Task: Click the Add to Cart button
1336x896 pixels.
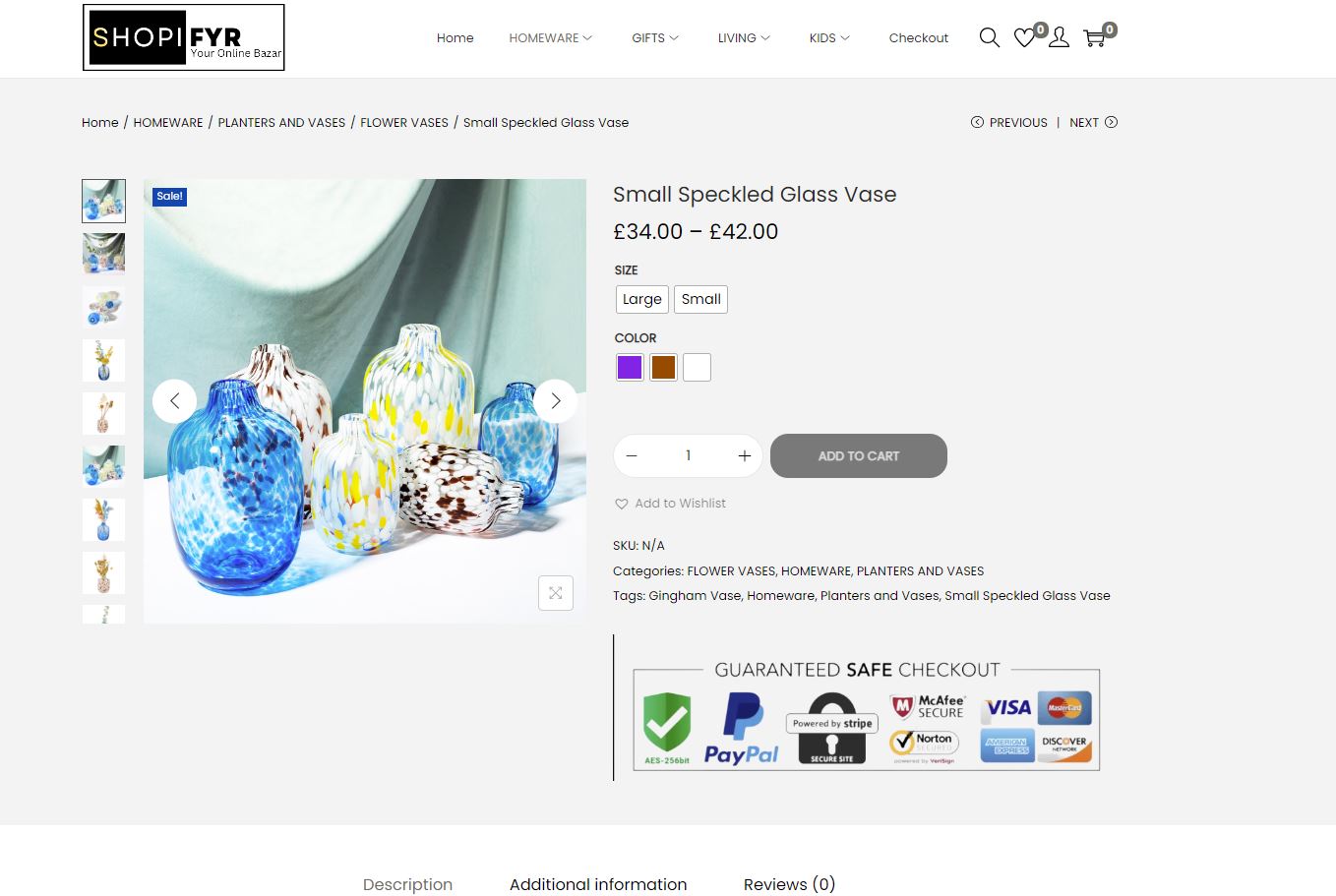Action: 859,456
